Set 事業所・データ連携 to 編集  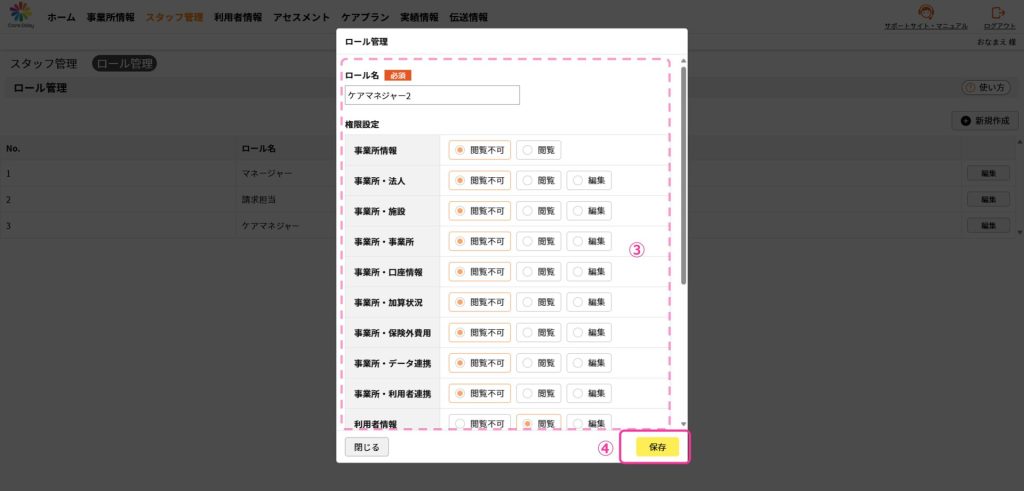tap(589, 363)
